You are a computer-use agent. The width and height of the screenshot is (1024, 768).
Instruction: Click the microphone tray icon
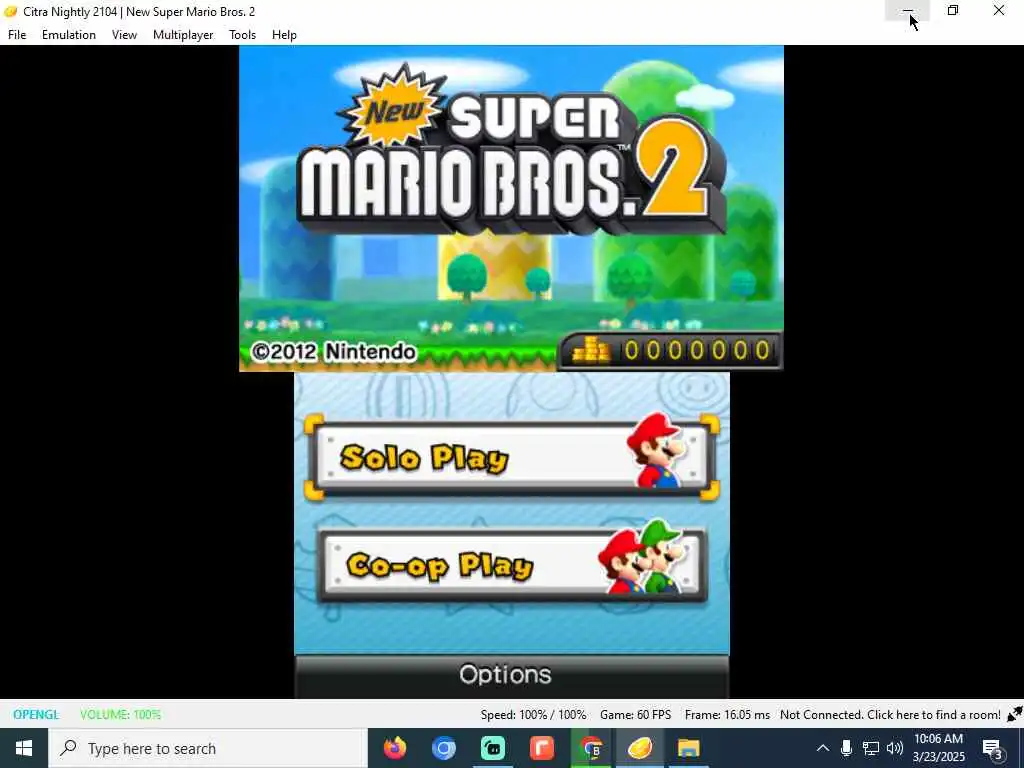(846, 748)
